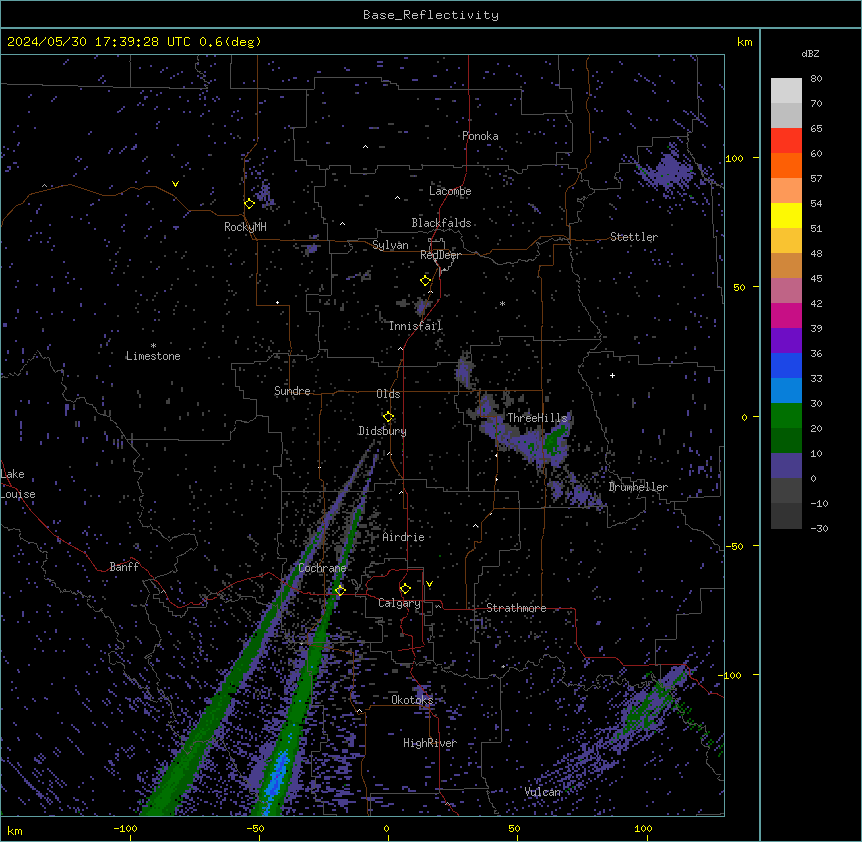Pick the orange 57-60 dBZ legend color
The image size is (862, 842).
point(786,165)
